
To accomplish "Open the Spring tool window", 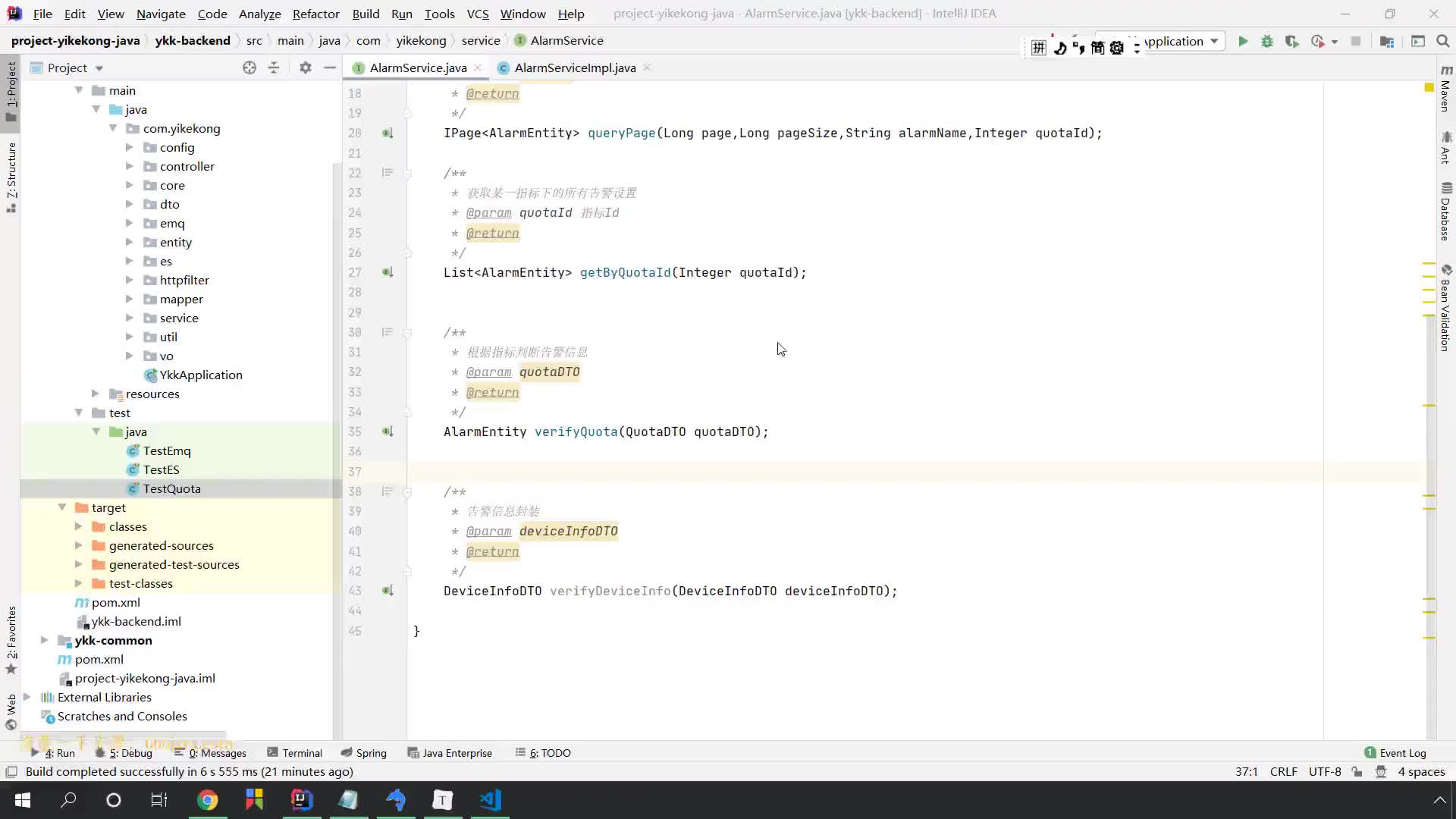I will coord(363,753).
